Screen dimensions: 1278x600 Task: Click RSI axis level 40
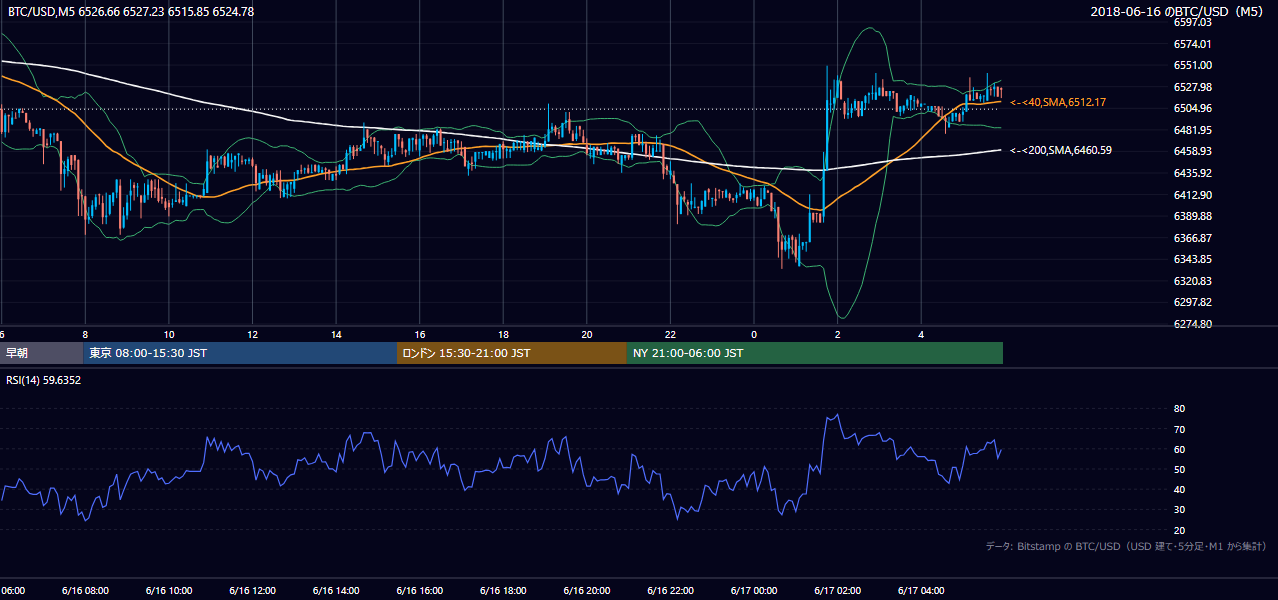(x=1179, y=489)
